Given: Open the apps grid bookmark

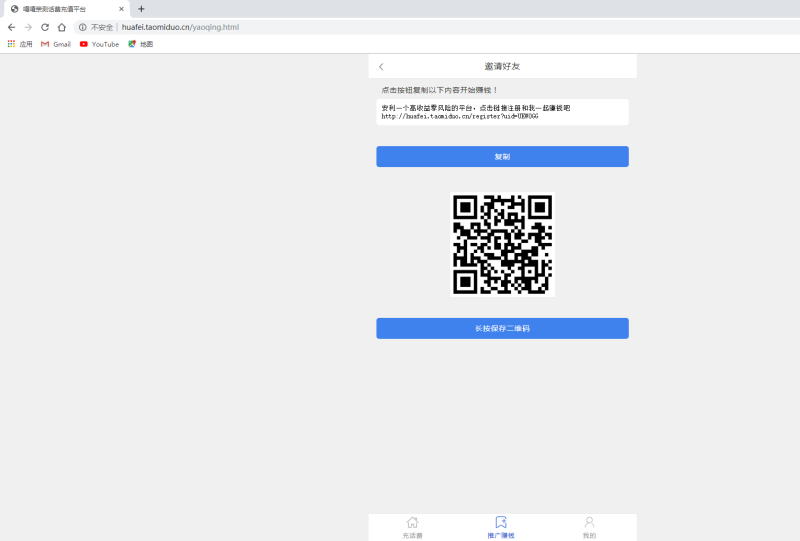Looking at the screenshot, I should coord(20,44).
